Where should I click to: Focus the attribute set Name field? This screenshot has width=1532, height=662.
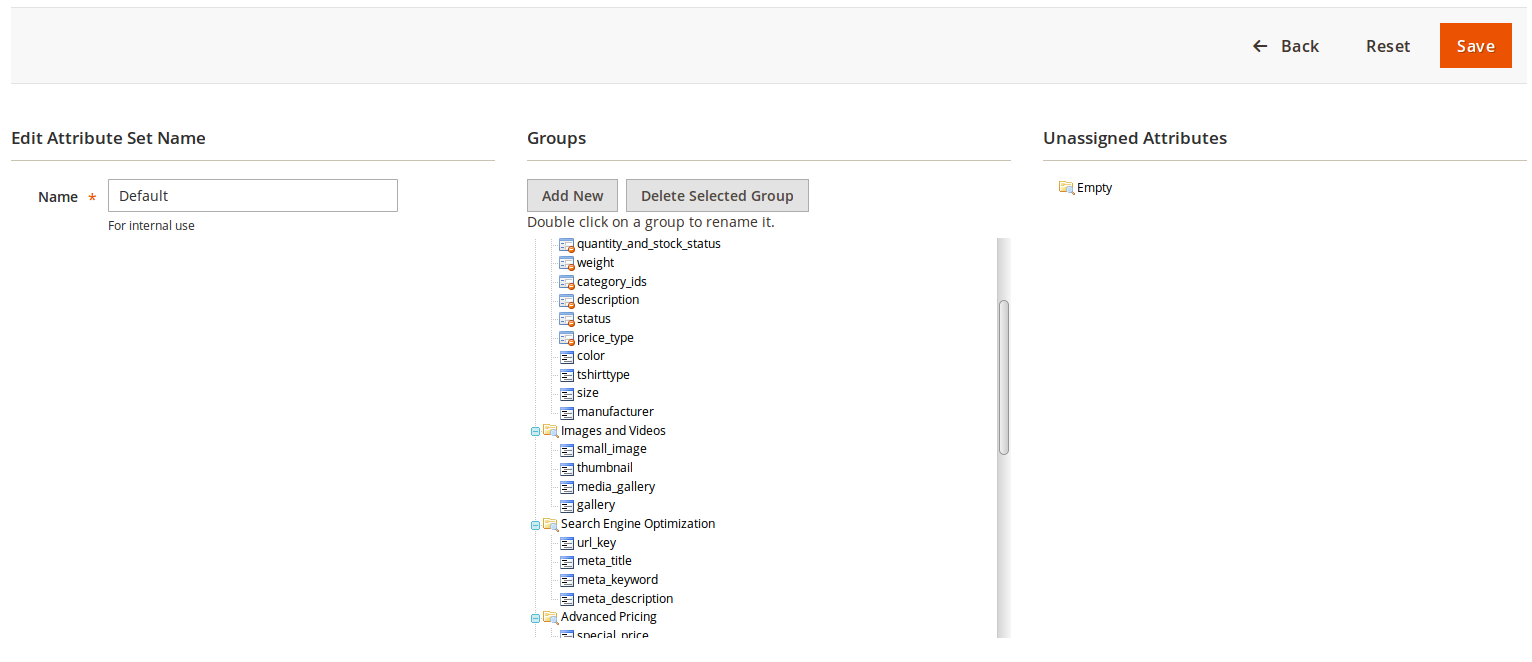click(x=252, y=196)
